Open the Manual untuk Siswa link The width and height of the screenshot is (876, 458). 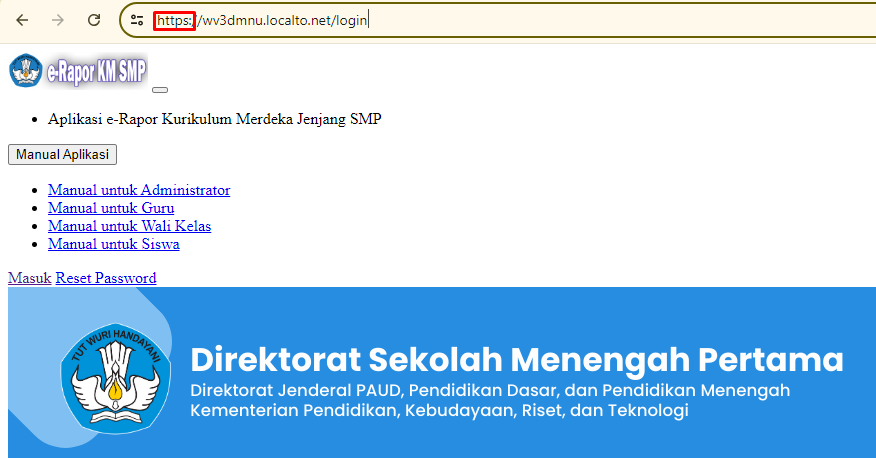click(x=114, y=244)
